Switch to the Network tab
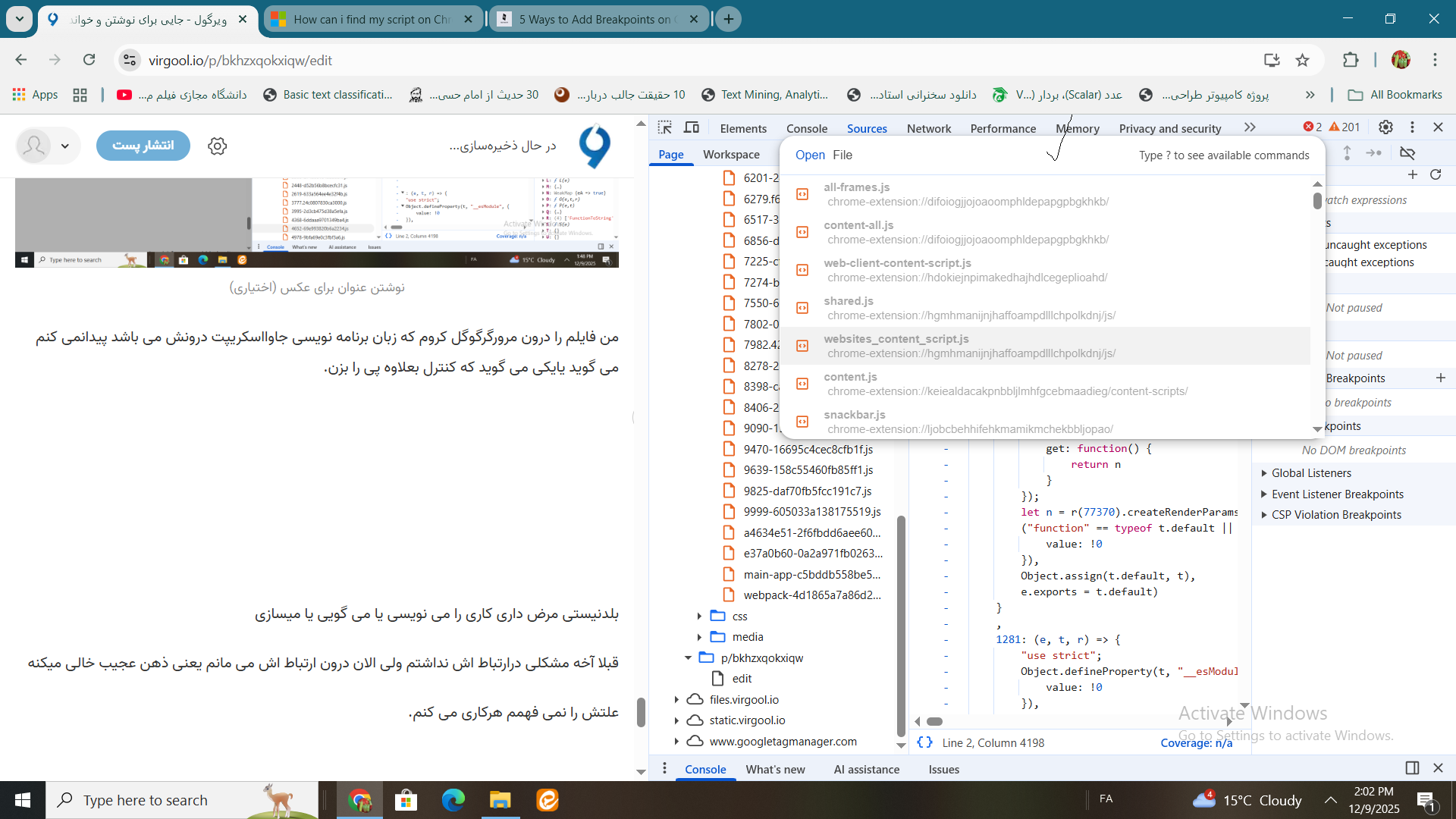The image size is (1456, 819). 928,128
